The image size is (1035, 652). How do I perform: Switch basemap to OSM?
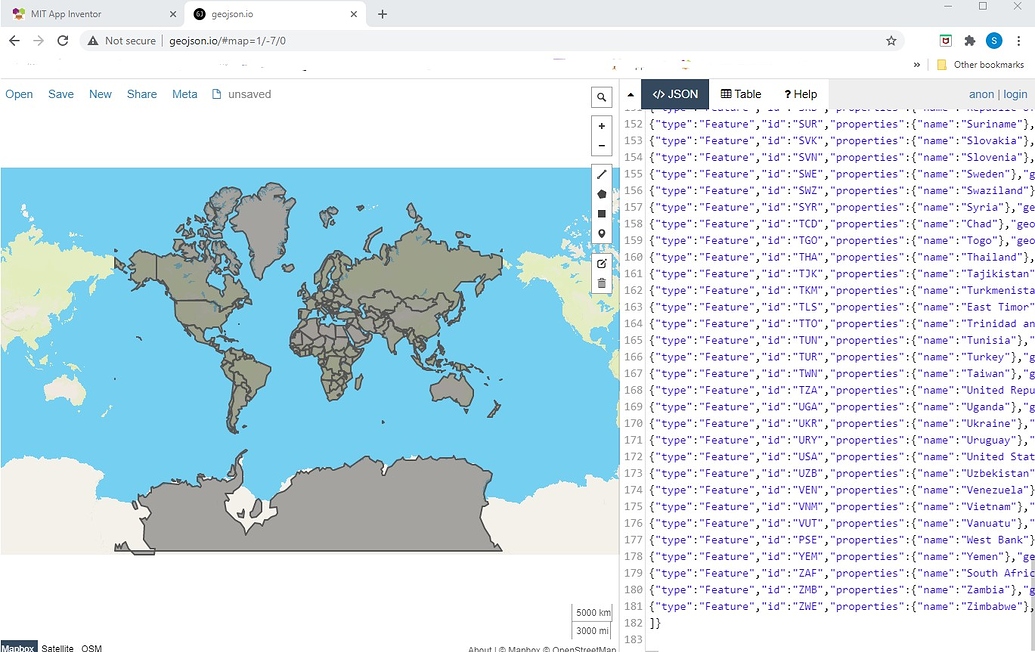coord(91,647)
